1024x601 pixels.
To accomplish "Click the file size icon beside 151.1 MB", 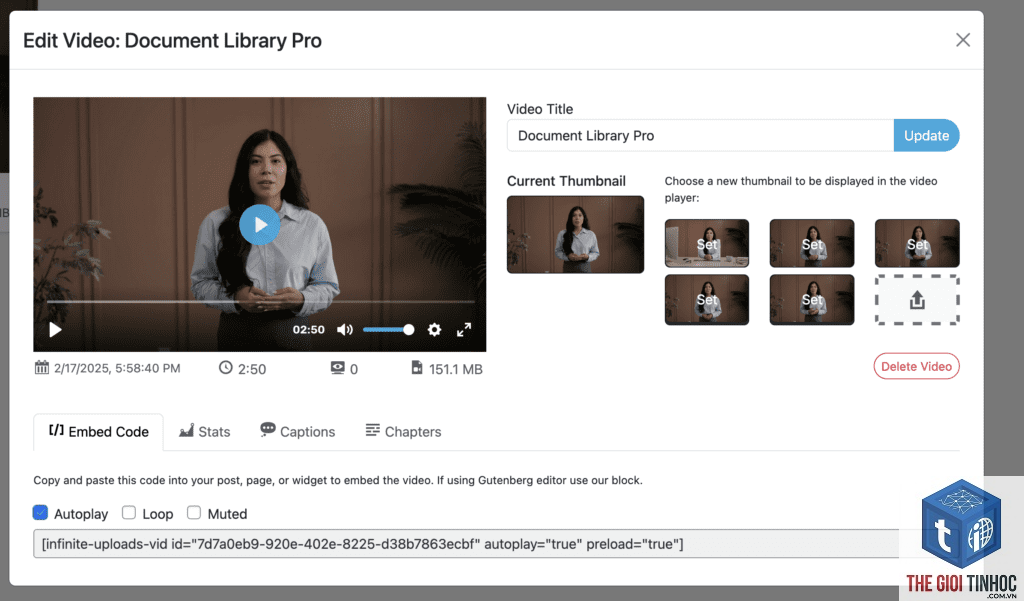I will click(417, 368).
